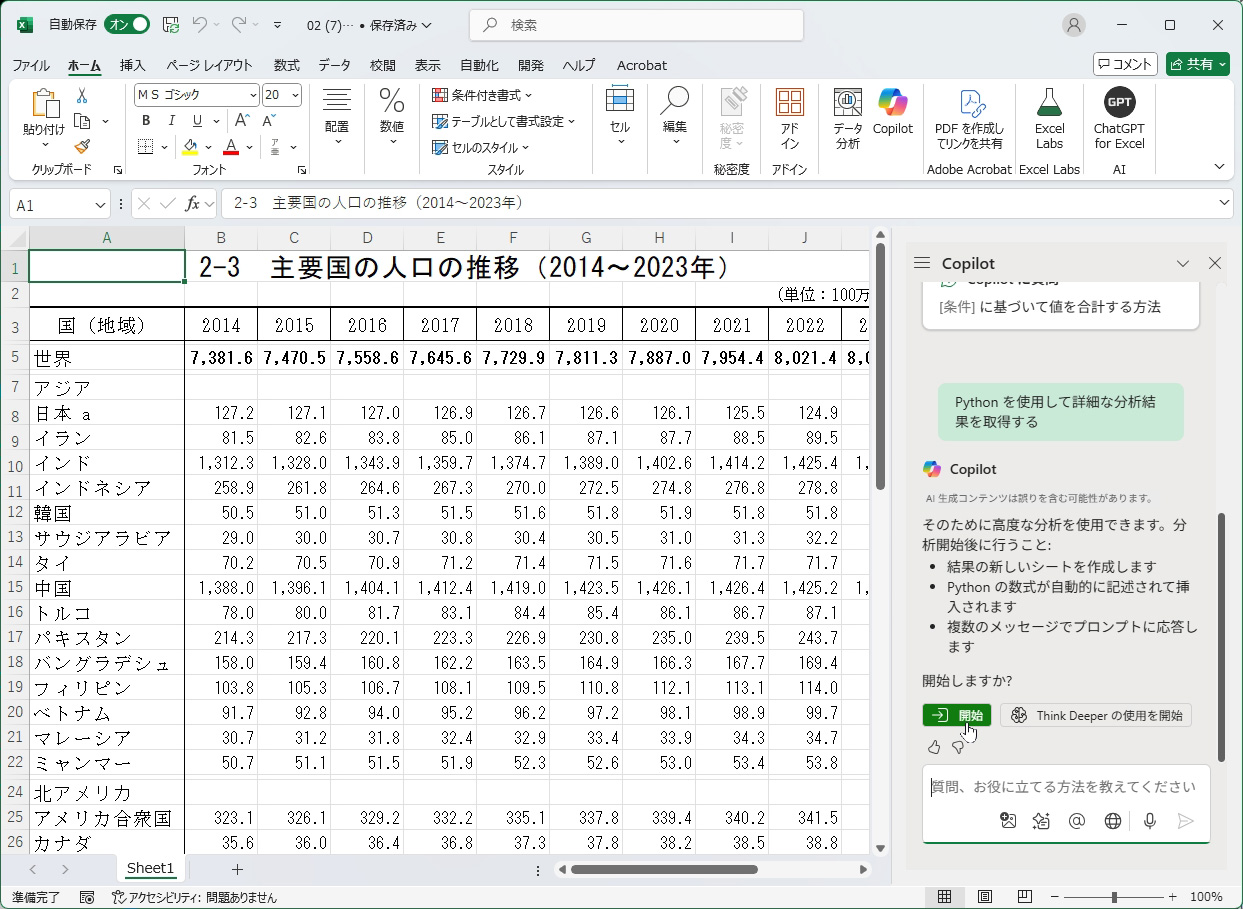Toggle bold formatting button
1243x909 pixels.
click(x=146, y=121)
